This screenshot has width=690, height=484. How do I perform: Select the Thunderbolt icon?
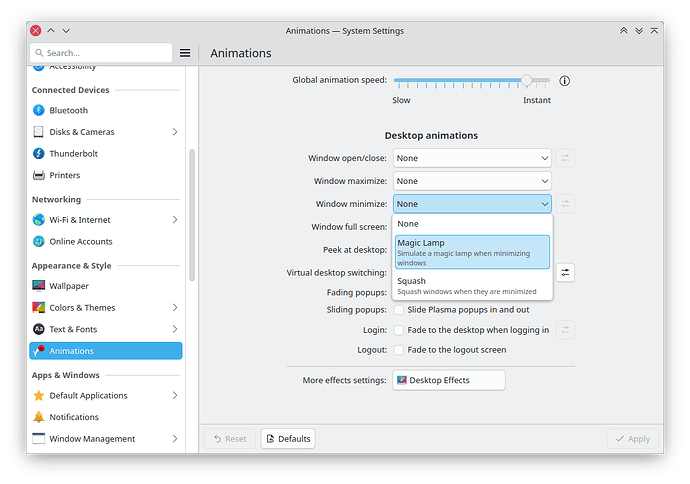point(39,154)
